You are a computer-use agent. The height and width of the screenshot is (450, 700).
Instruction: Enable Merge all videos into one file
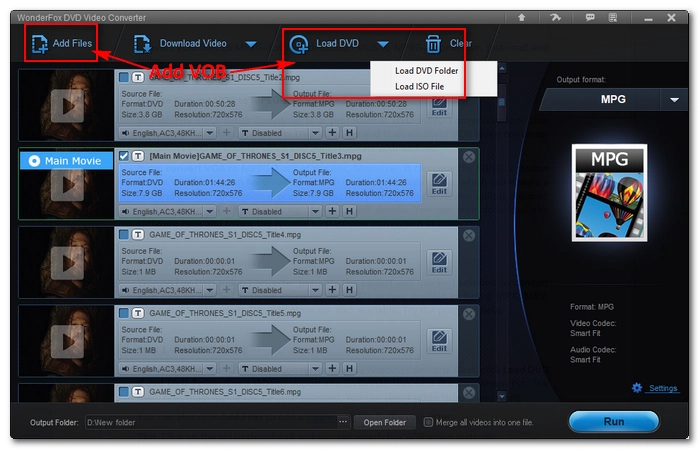point(428,422)
